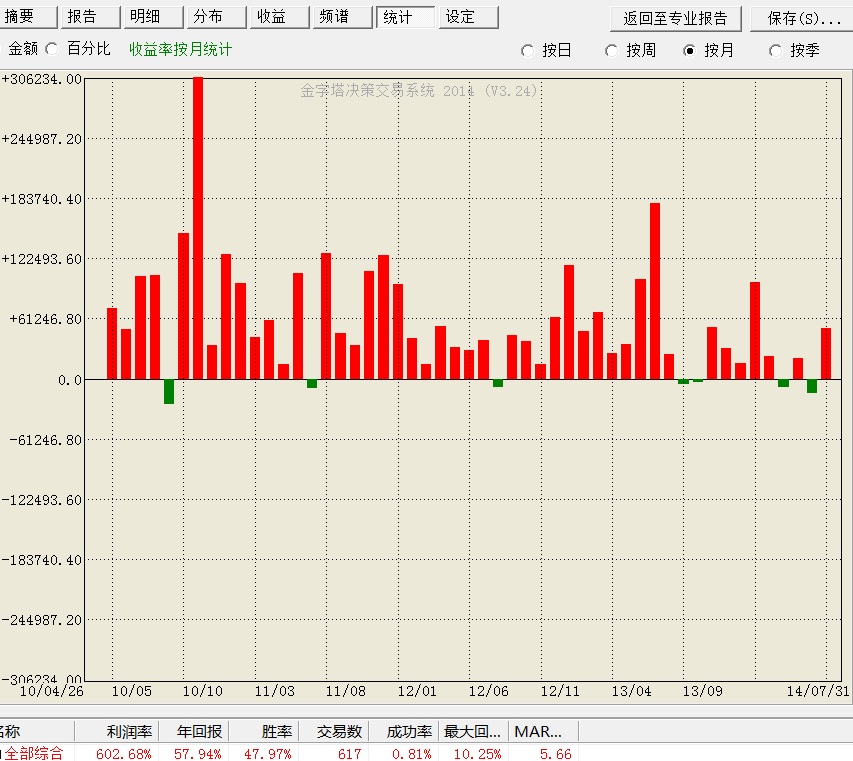Screen dimensions: 853x761
Task: Open the 报告 tab
Action: [90, 17]
